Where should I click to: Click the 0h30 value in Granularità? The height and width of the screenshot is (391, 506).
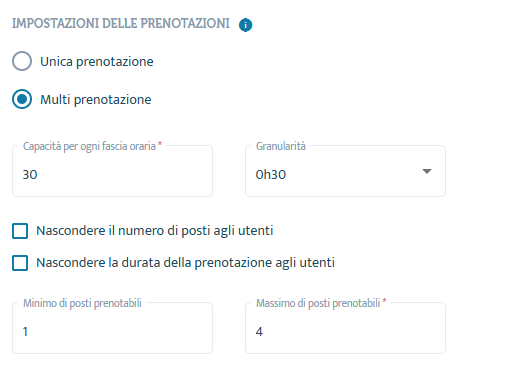271,175
